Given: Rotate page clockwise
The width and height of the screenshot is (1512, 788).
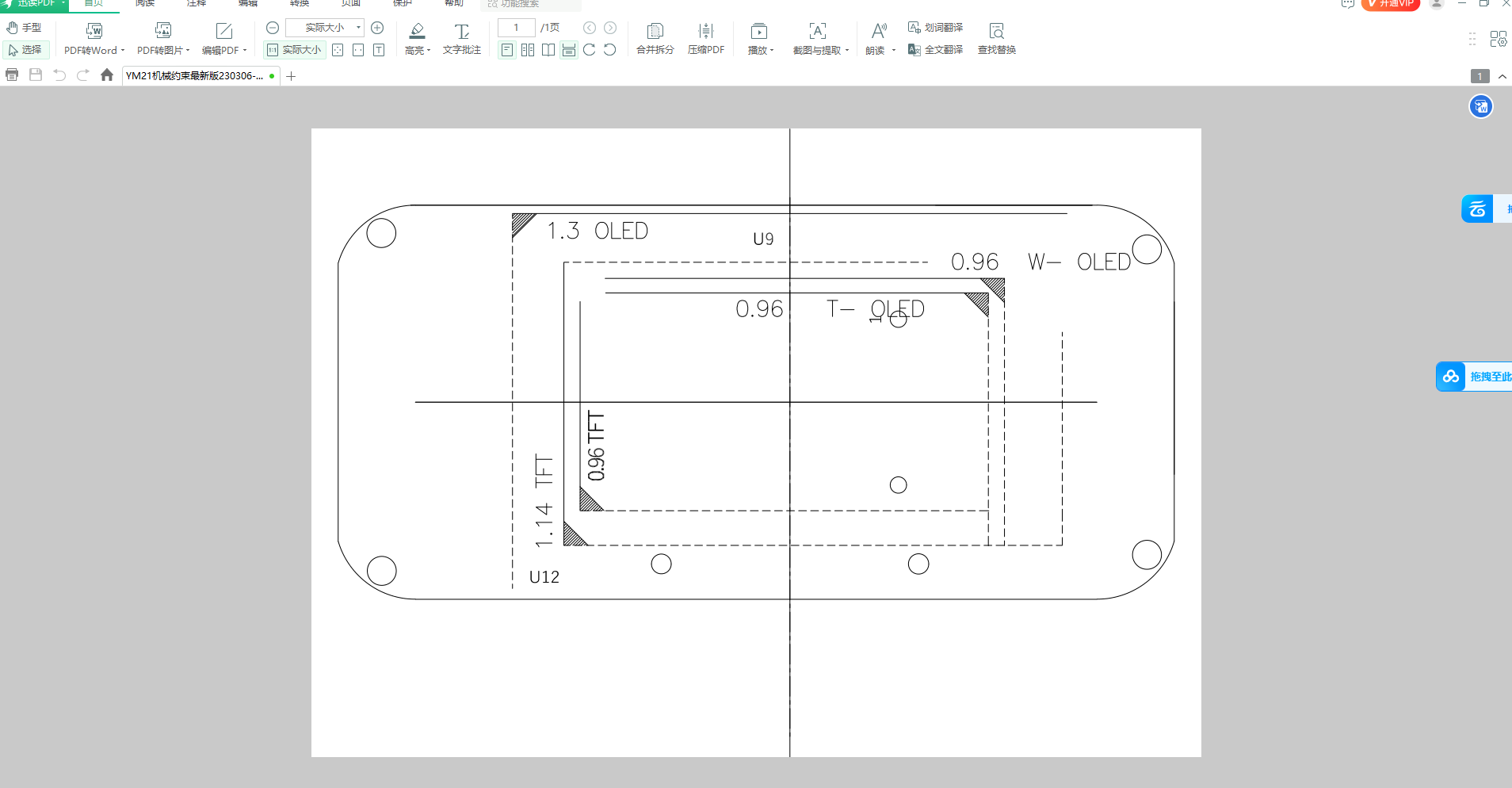Looking at the screenshot, I should (x=590, y=50).
